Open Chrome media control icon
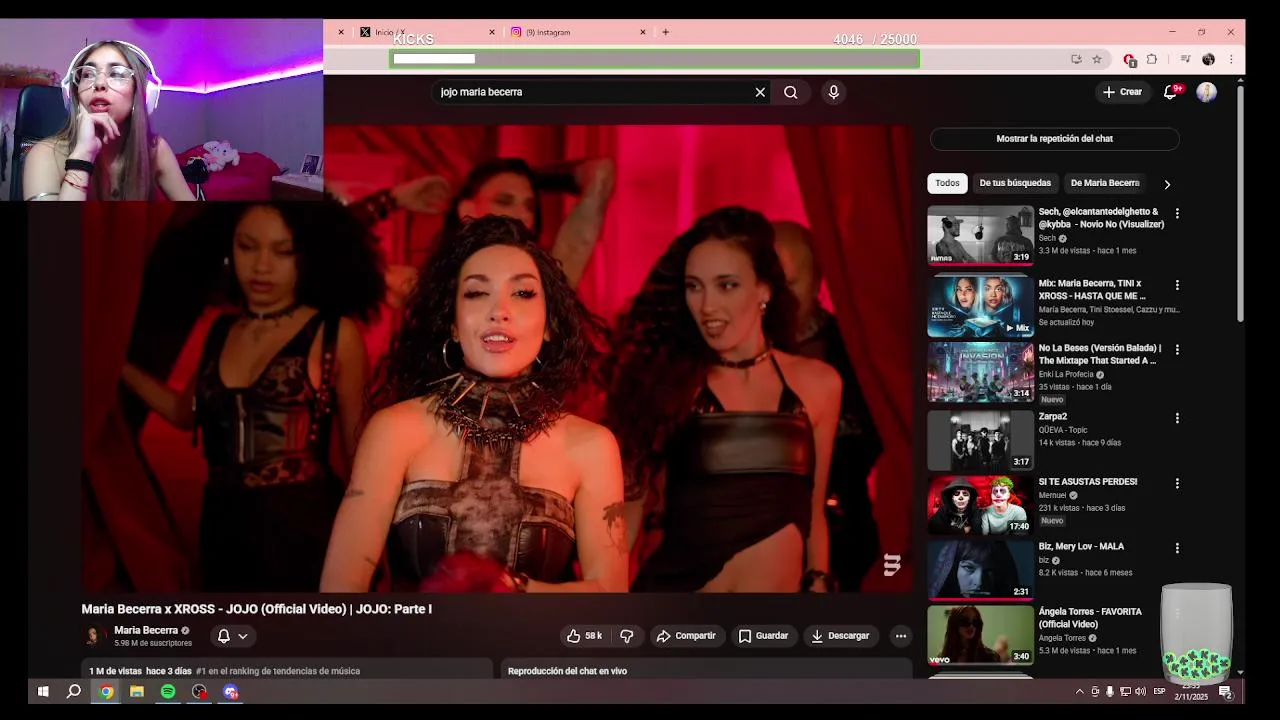 click(x=1185, y=60)
